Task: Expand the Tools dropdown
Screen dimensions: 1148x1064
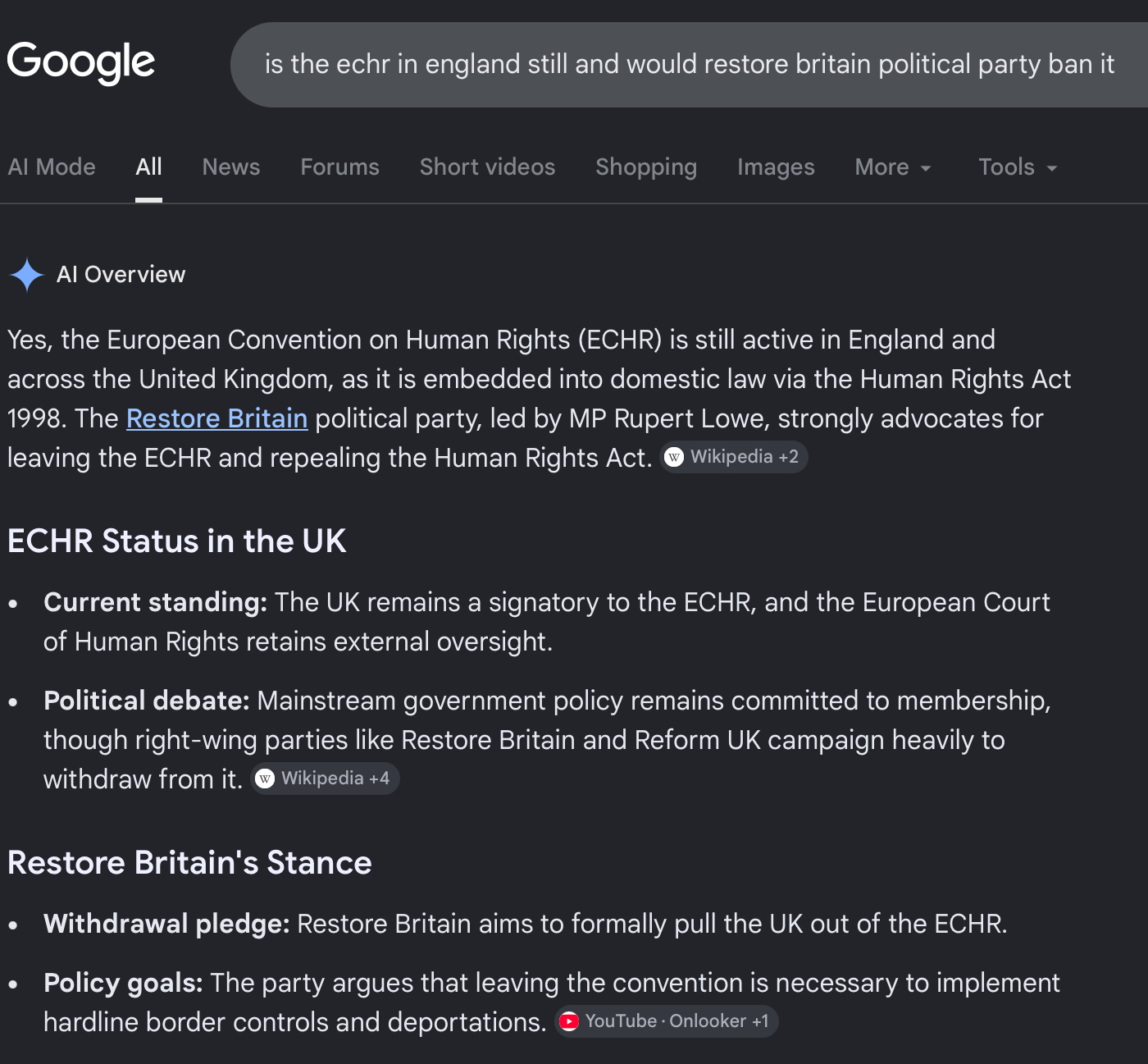Action: 1018,167
